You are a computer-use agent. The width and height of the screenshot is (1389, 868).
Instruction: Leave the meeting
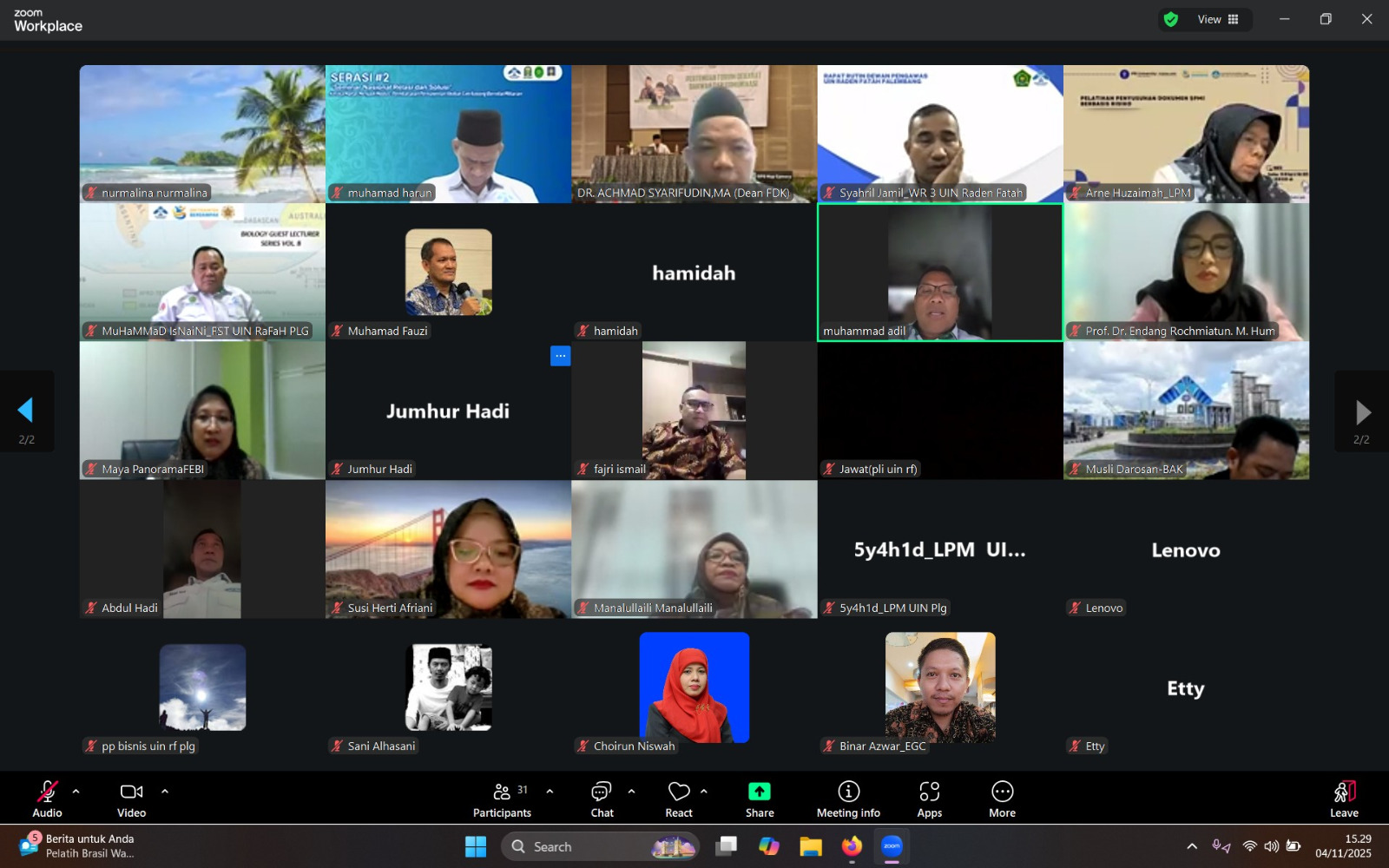coord(1344,798)
